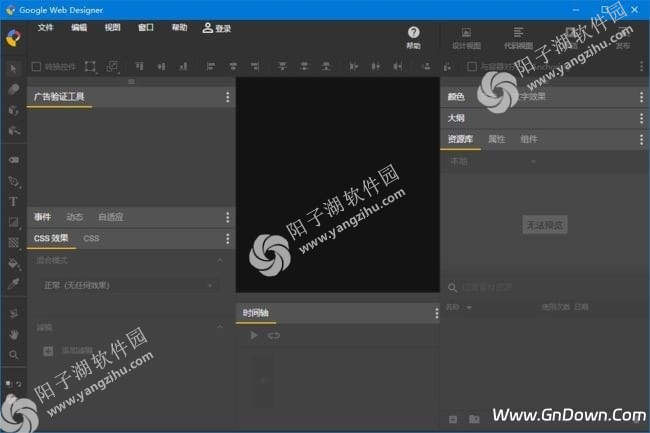Switch to 设计视图 design view
The width and height of the screenshot is (650, 433).
point(466,38)
